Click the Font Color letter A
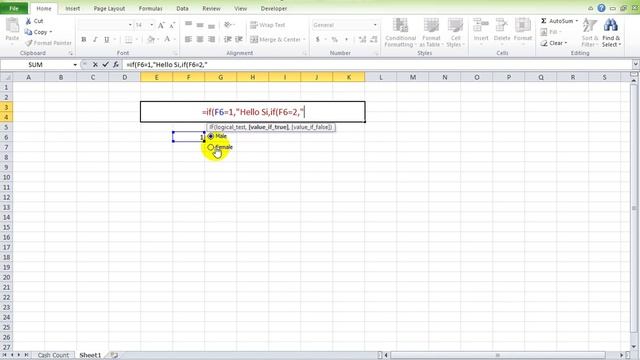Viewport: 640px width, 360px height. click(x=167, y=39)
